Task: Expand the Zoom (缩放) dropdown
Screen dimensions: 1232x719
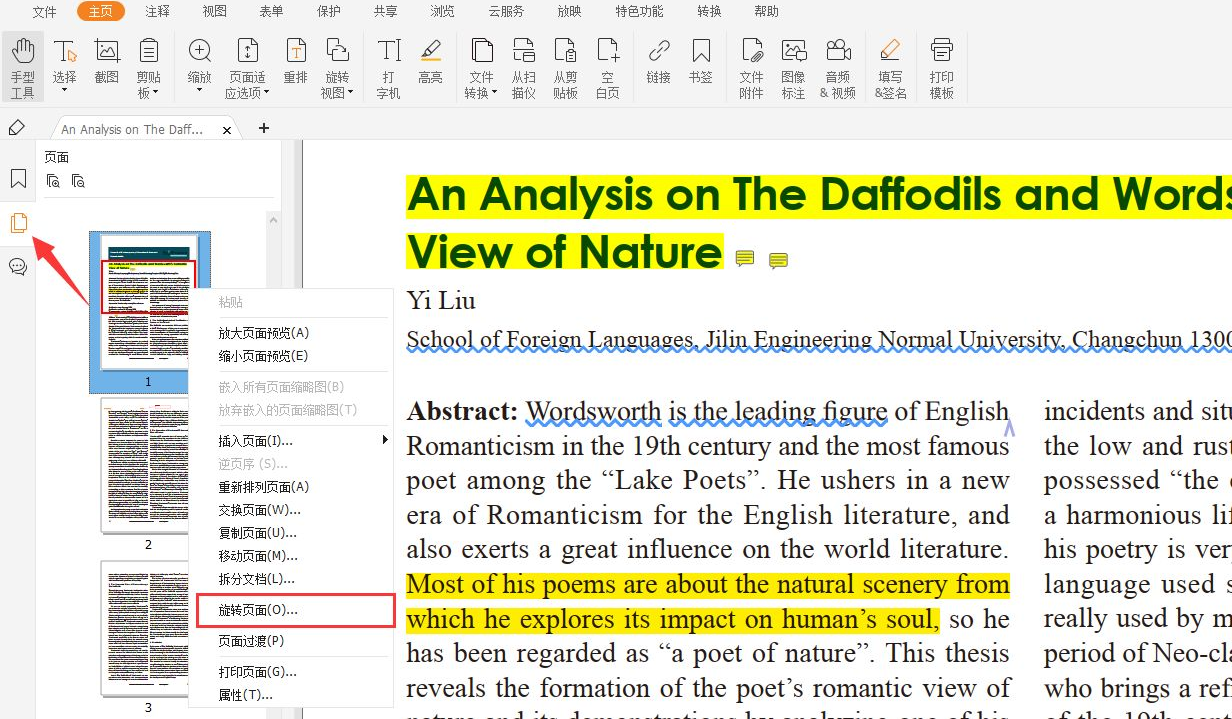Action: [199, 91]
